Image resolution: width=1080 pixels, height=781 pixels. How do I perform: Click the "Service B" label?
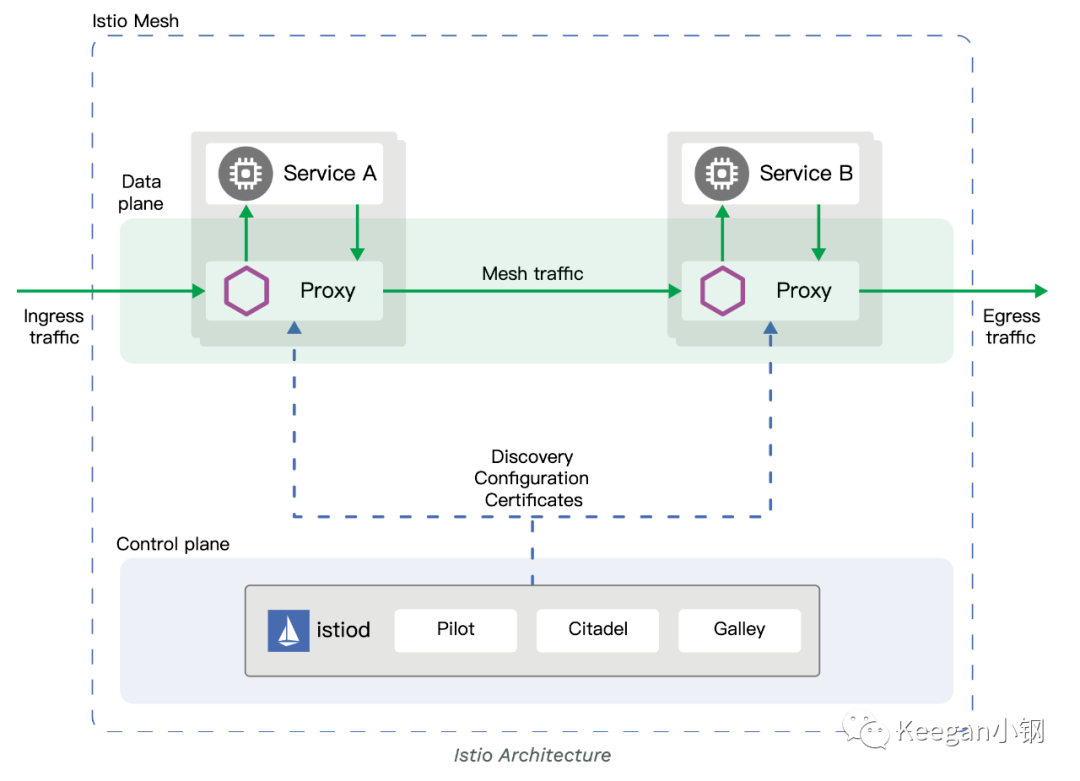pos(806,174)
